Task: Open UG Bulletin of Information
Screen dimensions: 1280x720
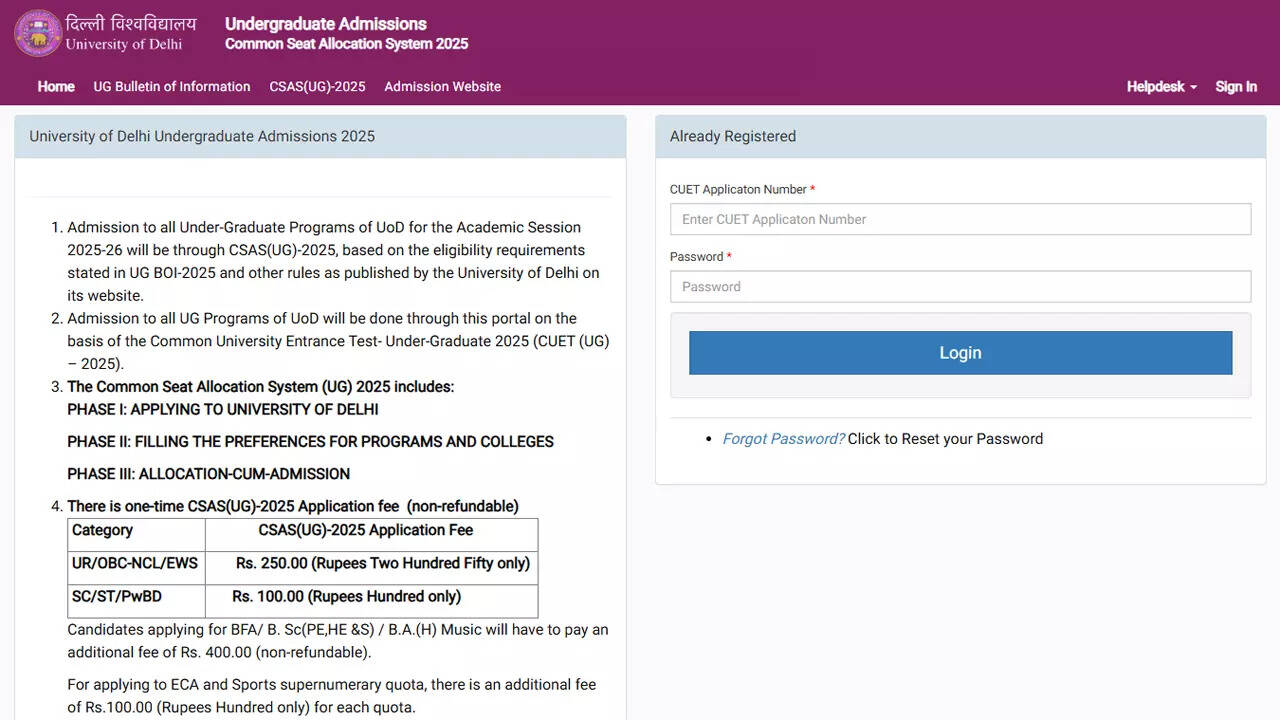Action: pyautogui.click(x=172, y=87)
